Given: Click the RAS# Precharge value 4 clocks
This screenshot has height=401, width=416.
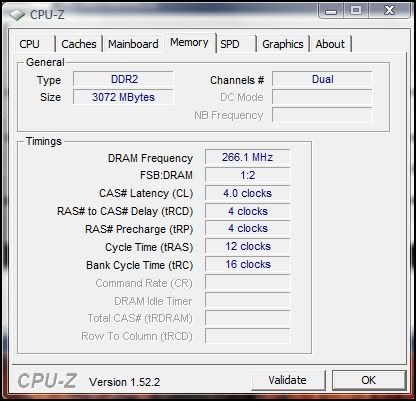Looking at the screenshot, I should pos(247,229).
